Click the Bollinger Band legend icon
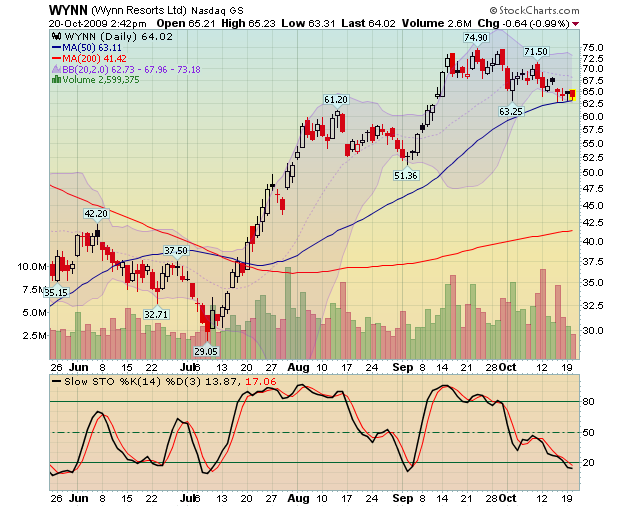The height and width of the screenshot is (507, 620). (x=56, y=70)
